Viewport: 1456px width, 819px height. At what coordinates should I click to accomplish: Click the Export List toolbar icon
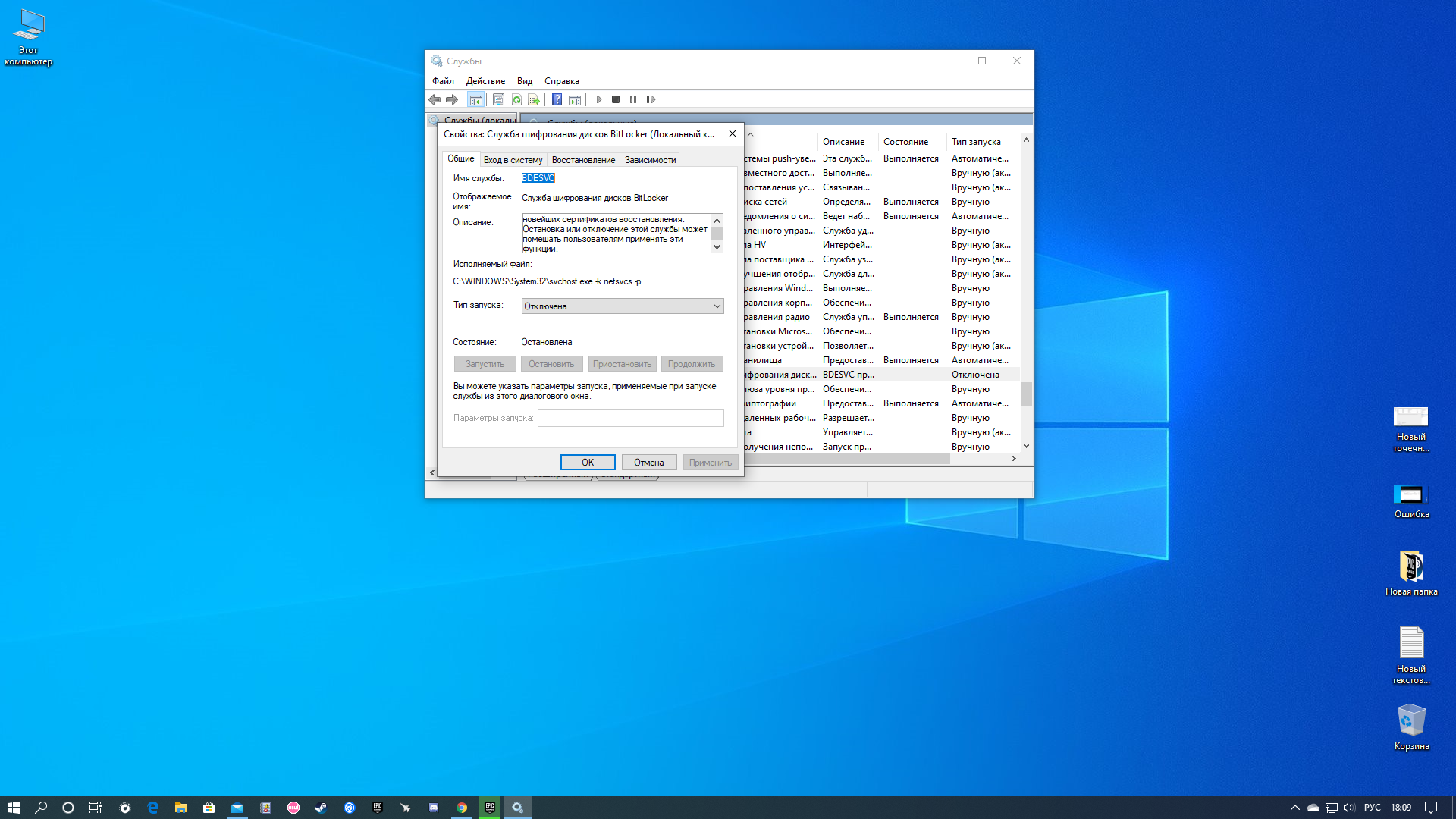click(x=534, y=99)
